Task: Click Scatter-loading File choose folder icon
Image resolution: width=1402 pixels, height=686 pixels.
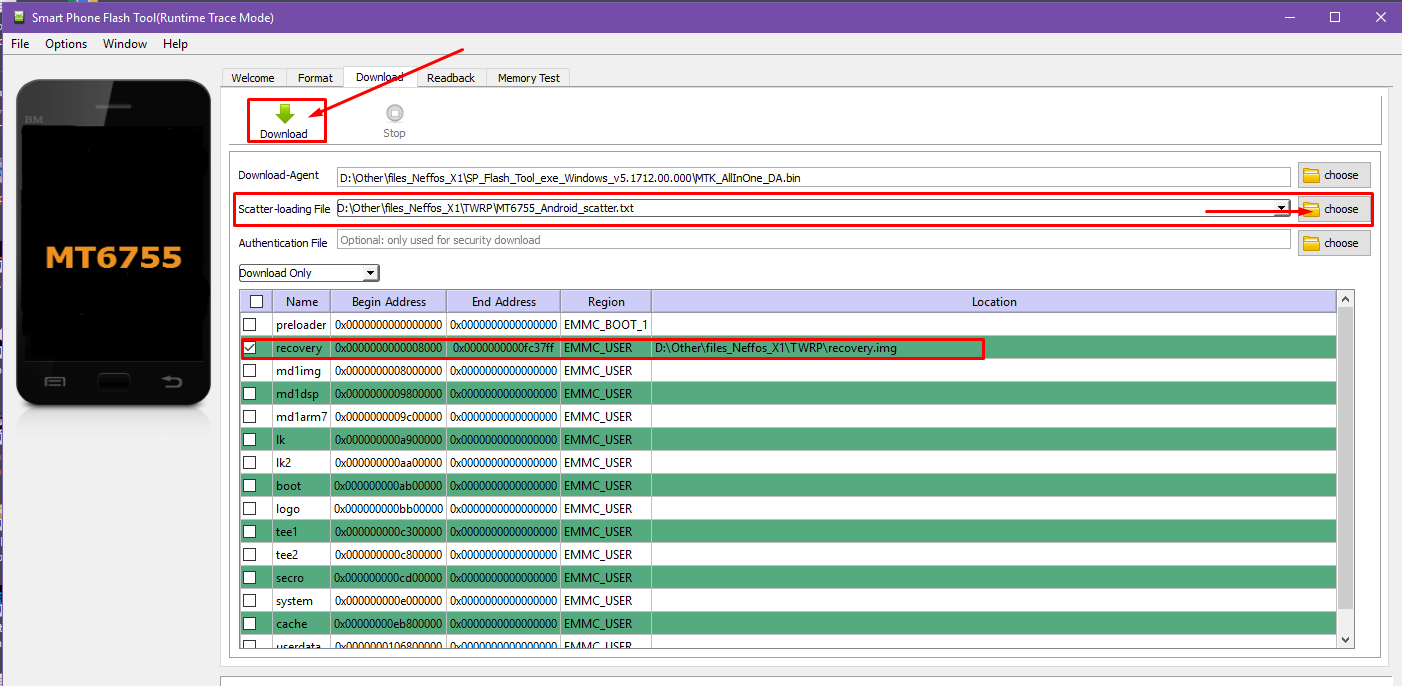Action: 1312,210
